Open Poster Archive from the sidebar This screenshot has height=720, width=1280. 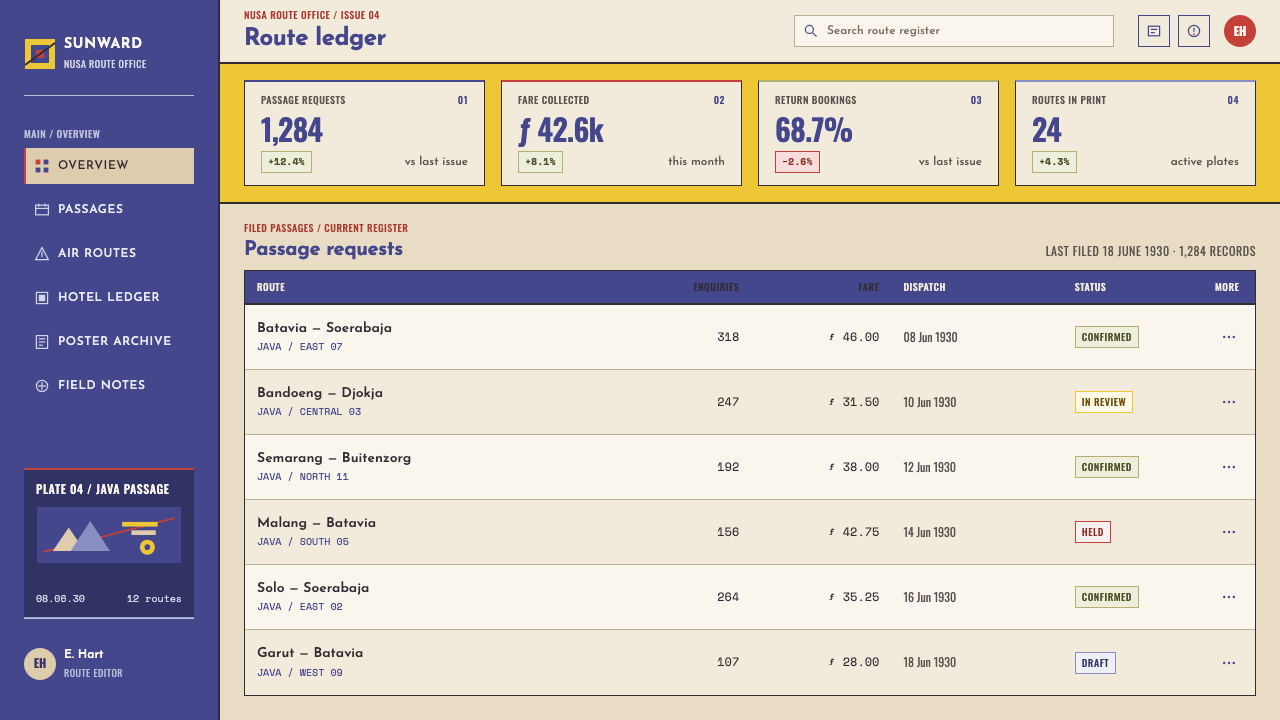tap(109, 342)
